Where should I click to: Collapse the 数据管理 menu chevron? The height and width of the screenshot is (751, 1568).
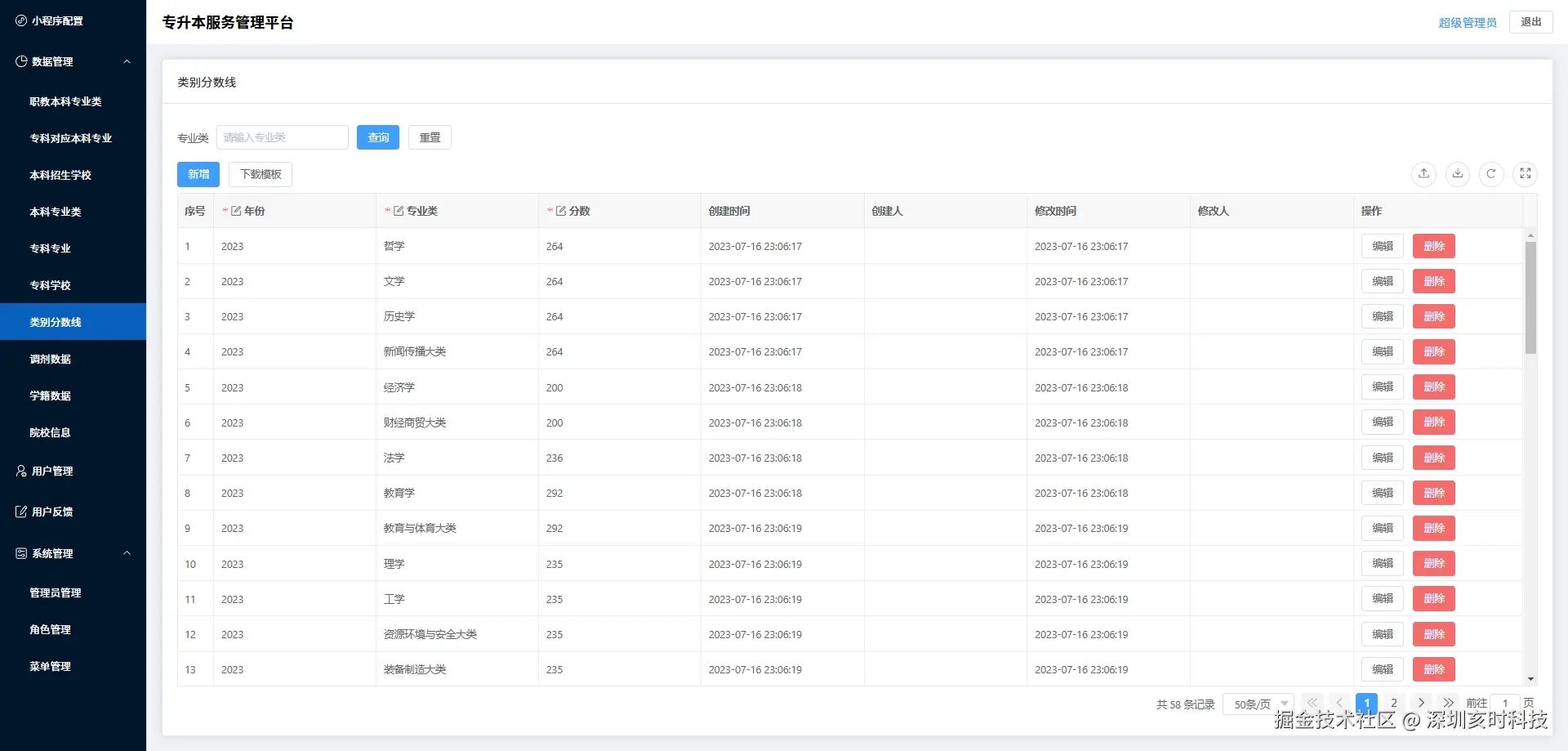(x=127, y=61)
